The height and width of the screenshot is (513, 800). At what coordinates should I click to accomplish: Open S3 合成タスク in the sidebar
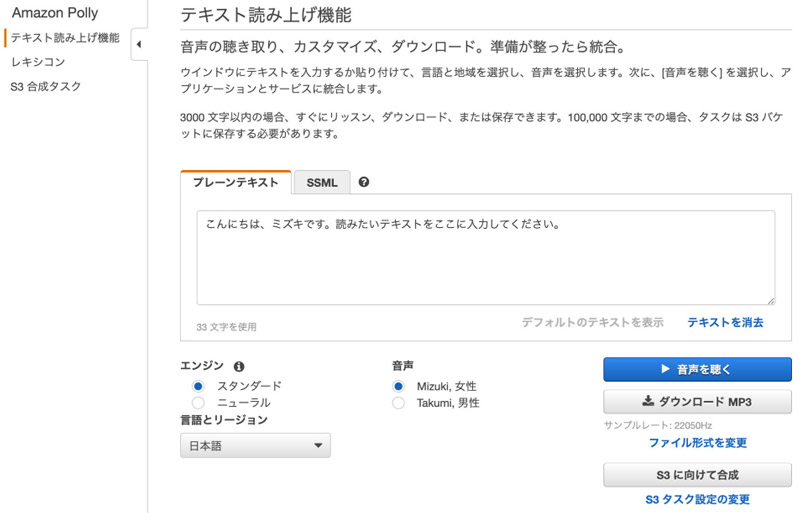point(46,87)
